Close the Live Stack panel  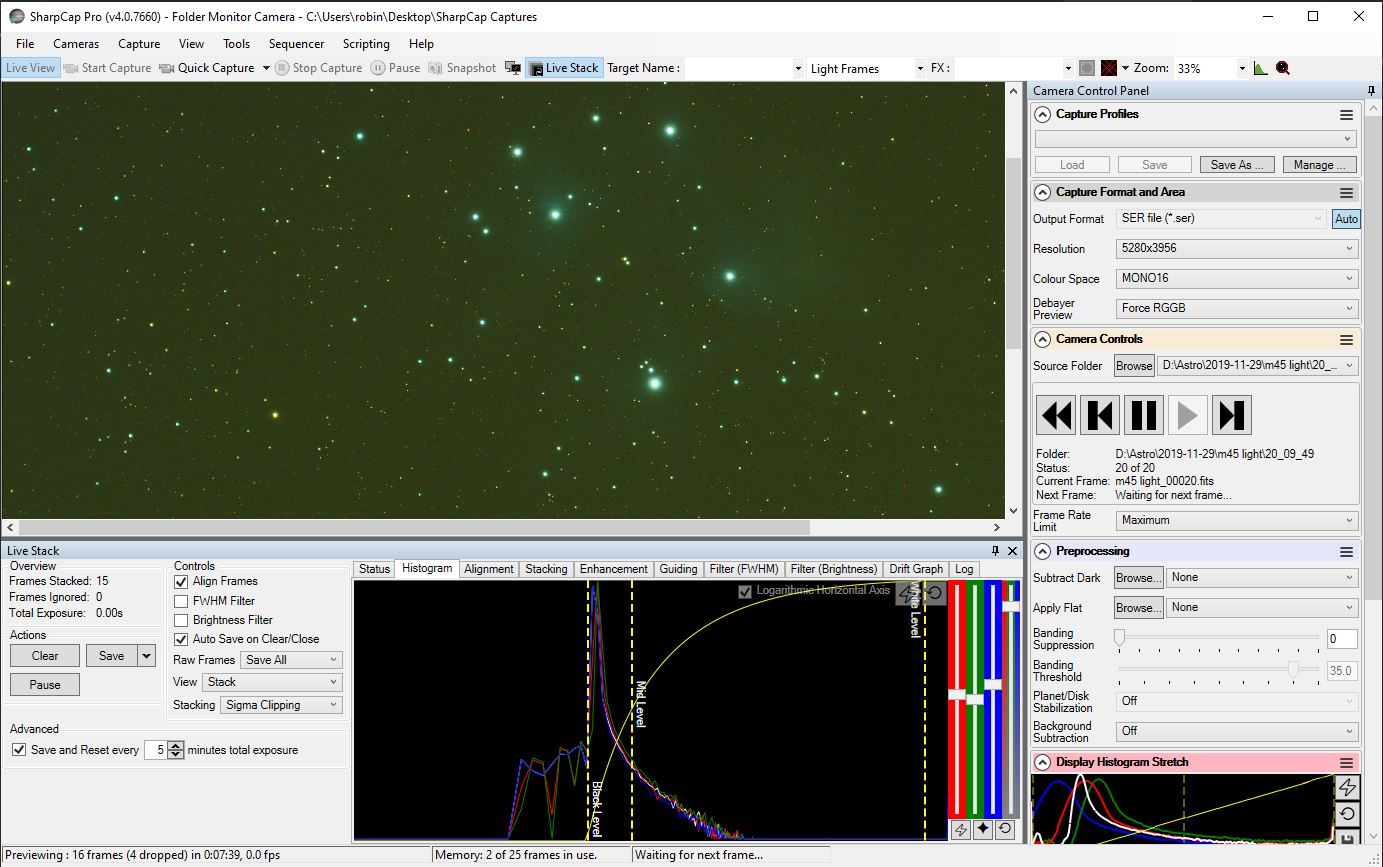pos(1011,551)
